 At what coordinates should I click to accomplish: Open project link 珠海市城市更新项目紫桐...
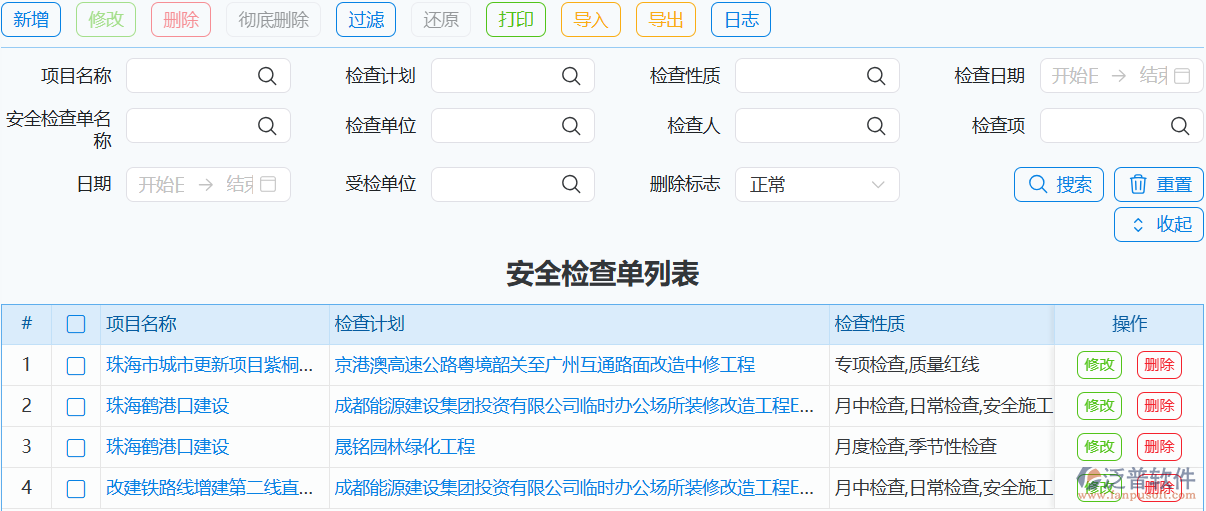[210, 365]
